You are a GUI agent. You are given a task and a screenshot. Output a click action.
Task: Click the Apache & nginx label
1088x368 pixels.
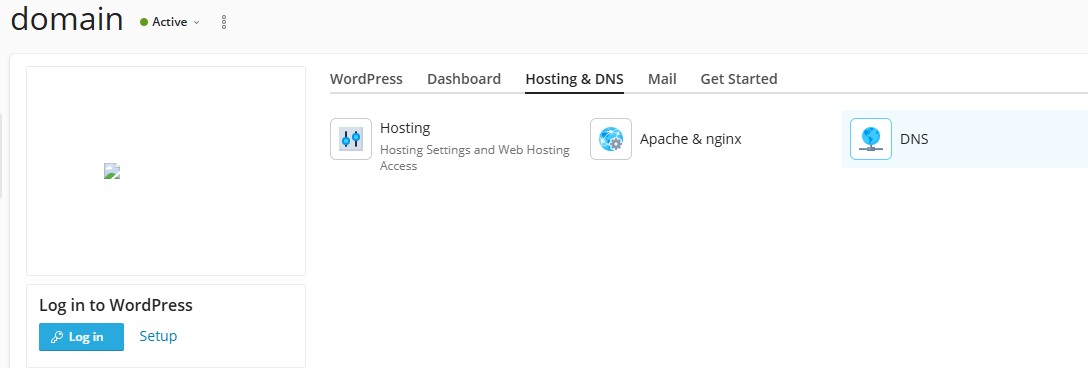tap(690, 139)
